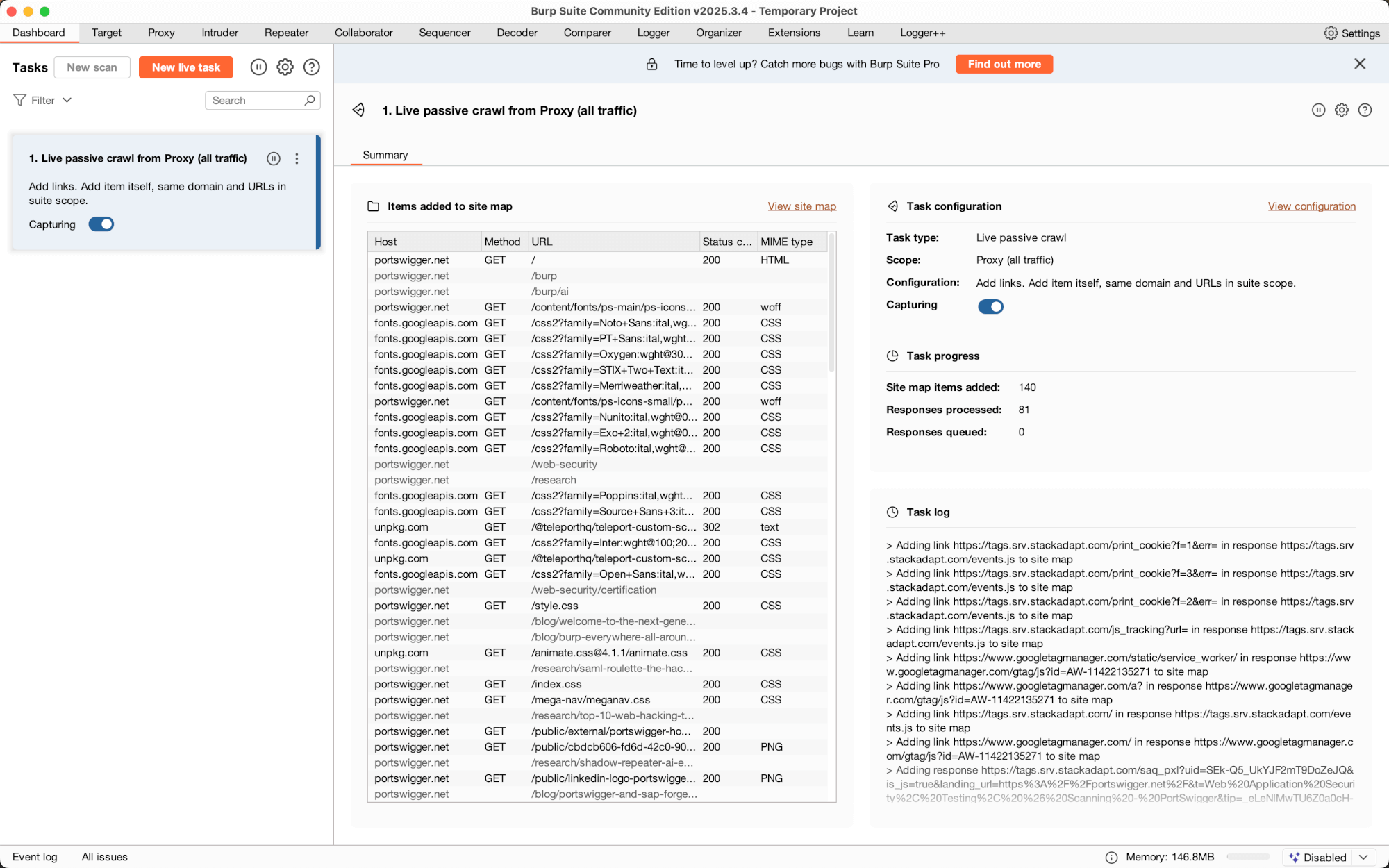The height and width of the screenshot is (868, 1389).
Task: Select the /style.css row
Action: (597, 606)
